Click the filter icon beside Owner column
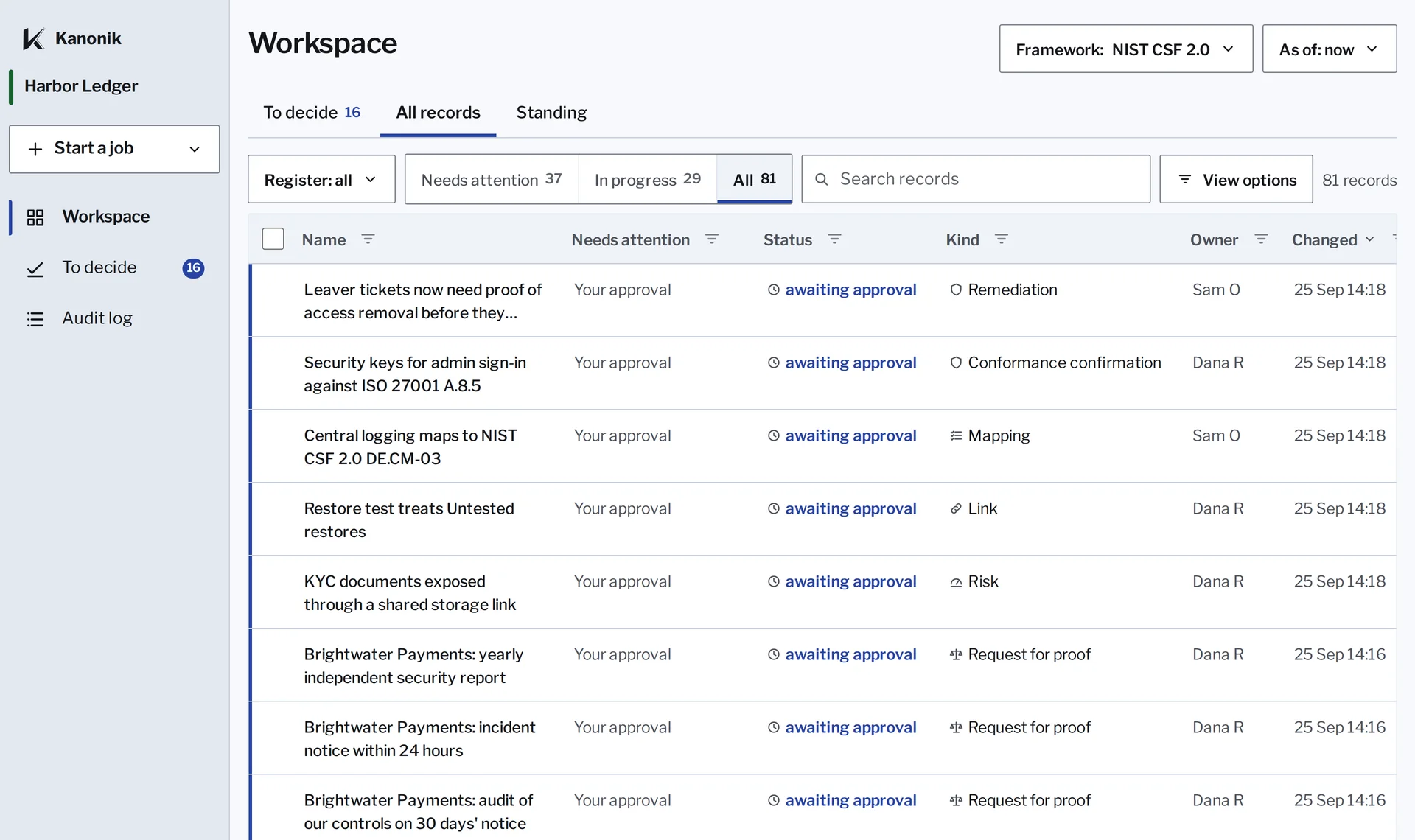1415x840 pixels. [x=1261, y=239]
